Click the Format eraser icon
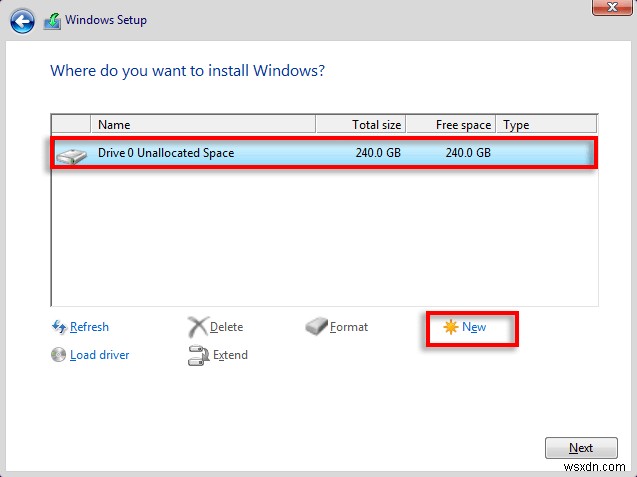637x477 pixels. (316, 327)
